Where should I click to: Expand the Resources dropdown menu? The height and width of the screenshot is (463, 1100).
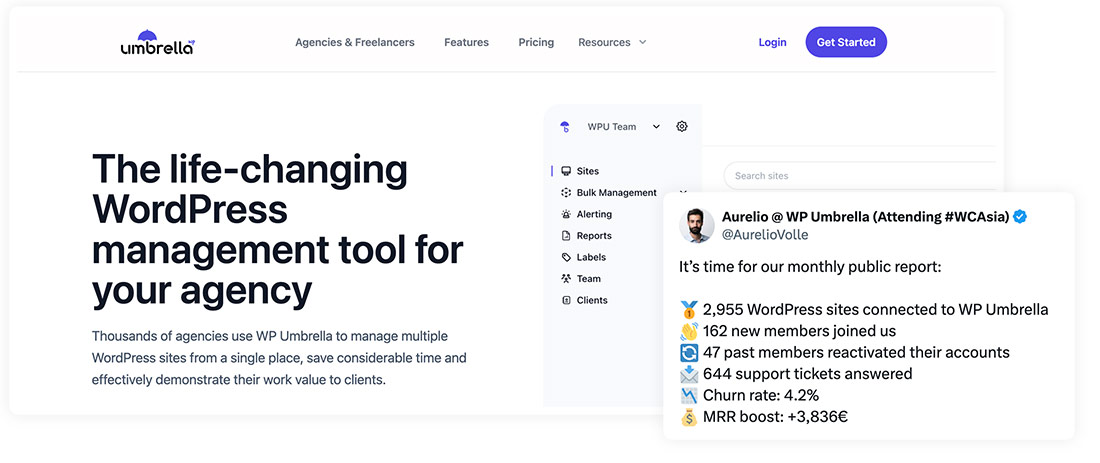click(612, 42)
